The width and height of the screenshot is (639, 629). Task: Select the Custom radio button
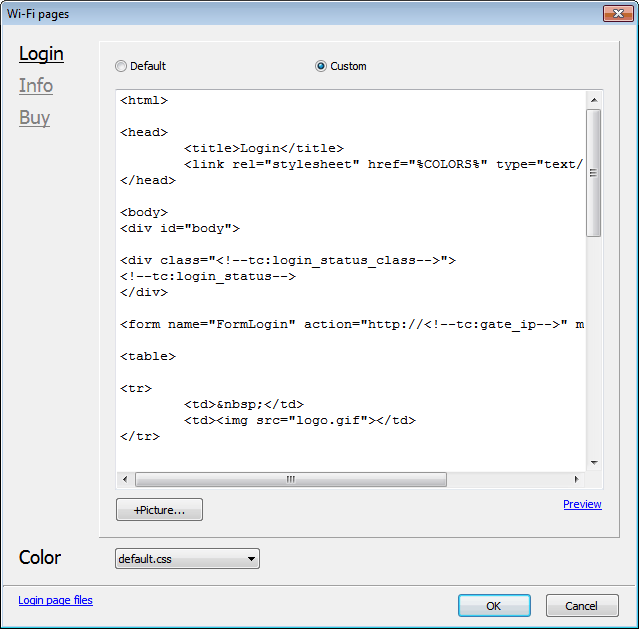(x=321, y=67)
